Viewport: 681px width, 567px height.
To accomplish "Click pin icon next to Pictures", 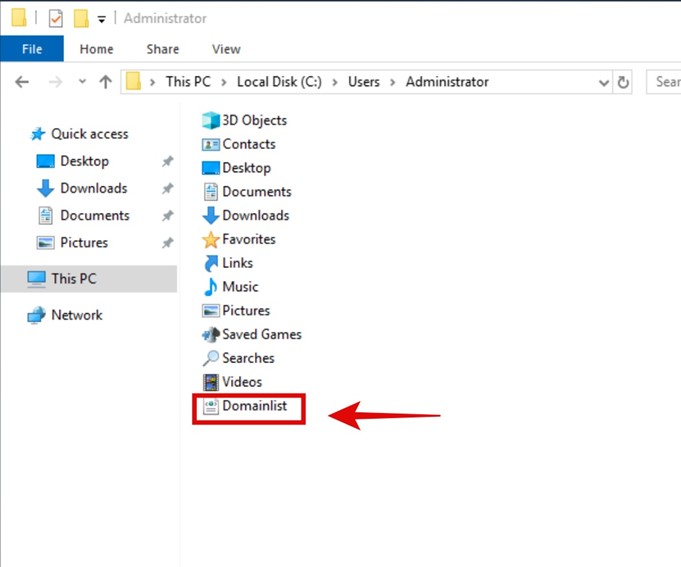I will click(168, 243).
